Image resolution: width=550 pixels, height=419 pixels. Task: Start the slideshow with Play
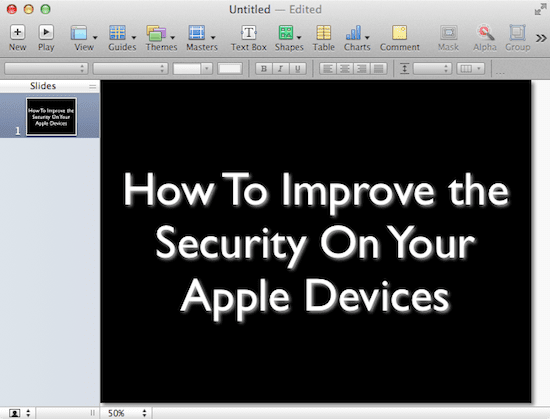click(46, 37)
